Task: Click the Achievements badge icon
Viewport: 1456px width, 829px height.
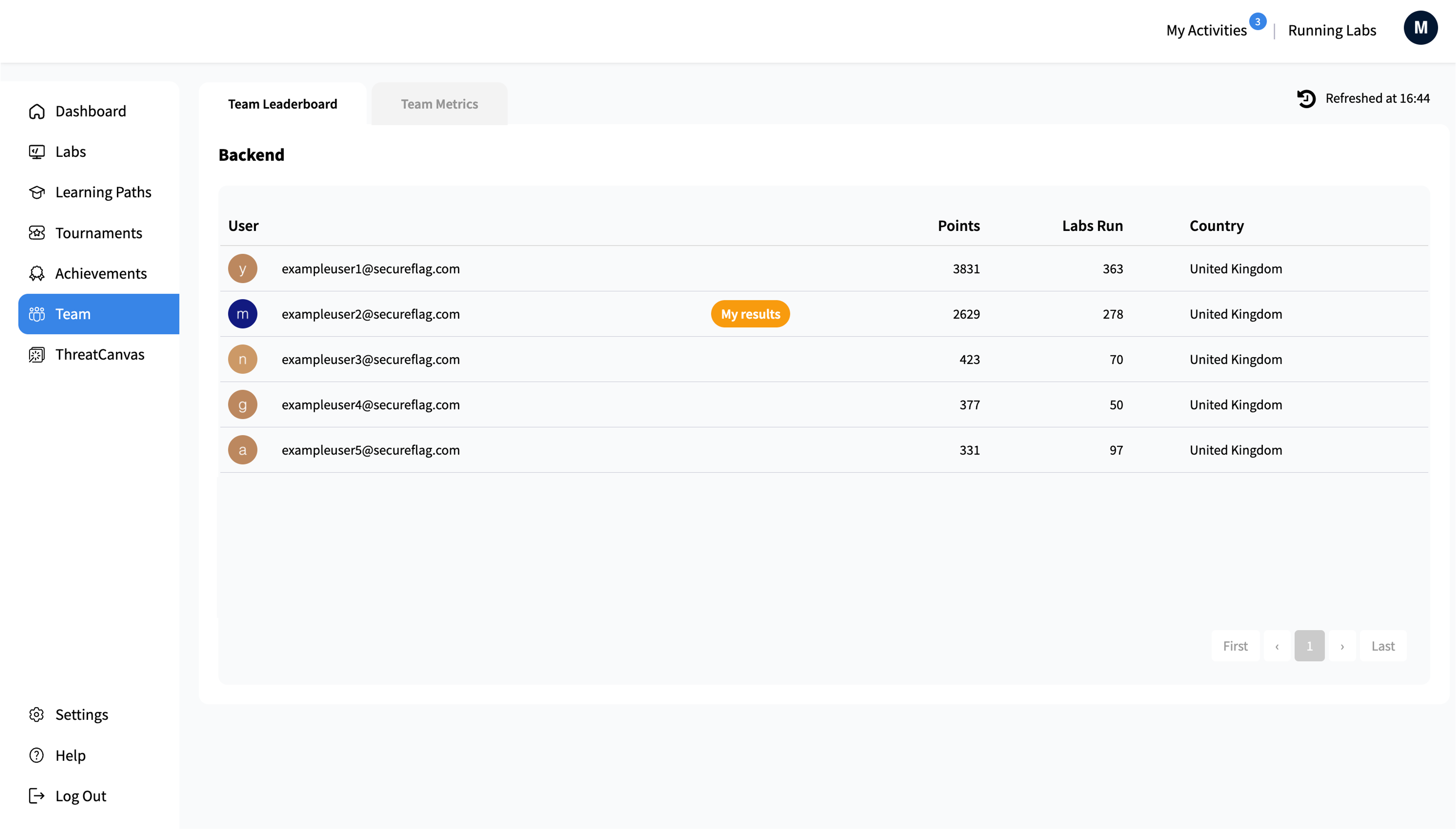Action: 37,273
